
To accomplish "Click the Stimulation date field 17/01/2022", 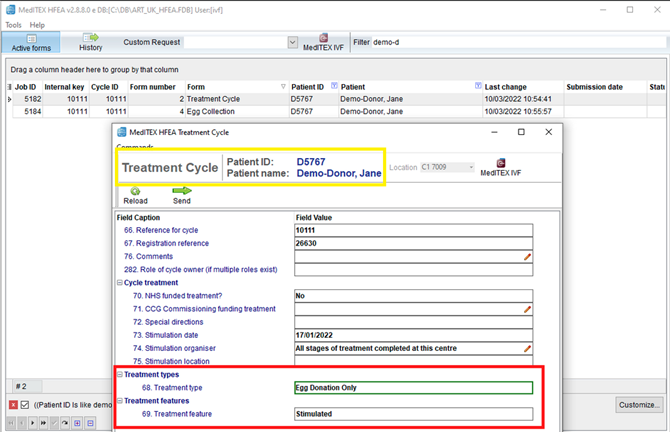I will (413, 335).
